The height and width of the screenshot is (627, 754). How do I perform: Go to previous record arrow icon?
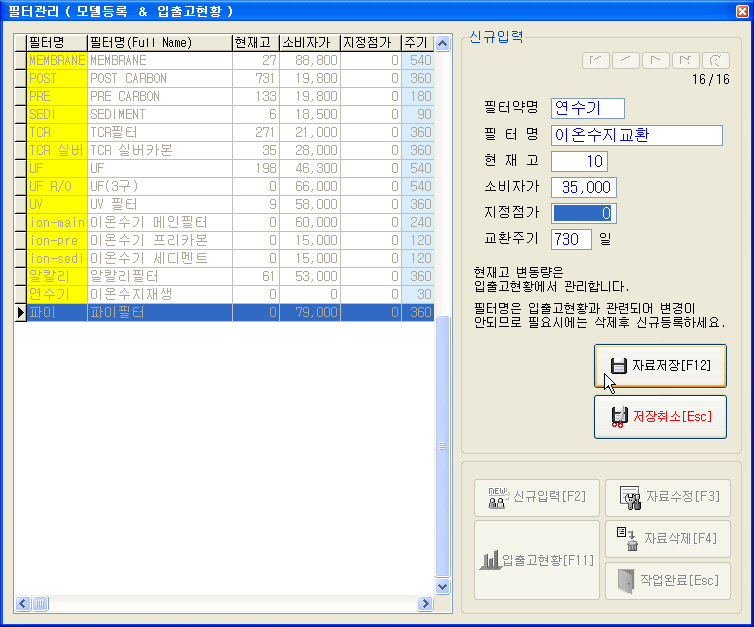(626, 60)
